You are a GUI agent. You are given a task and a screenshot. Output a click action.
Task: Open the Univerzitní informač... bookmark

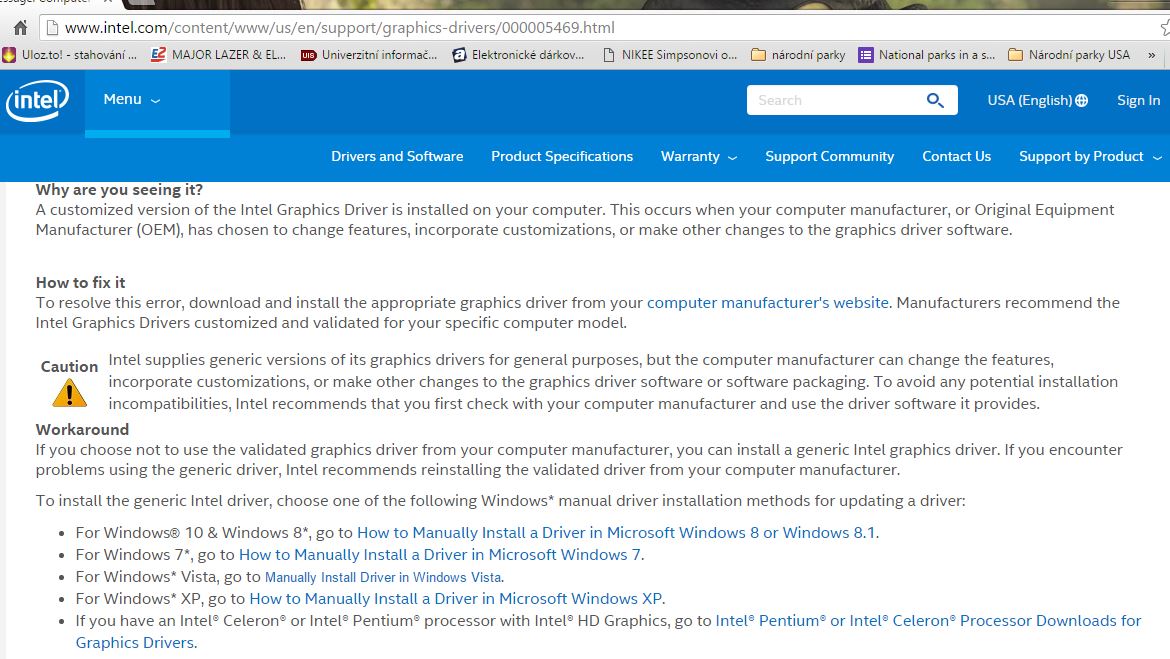point(370,55)
